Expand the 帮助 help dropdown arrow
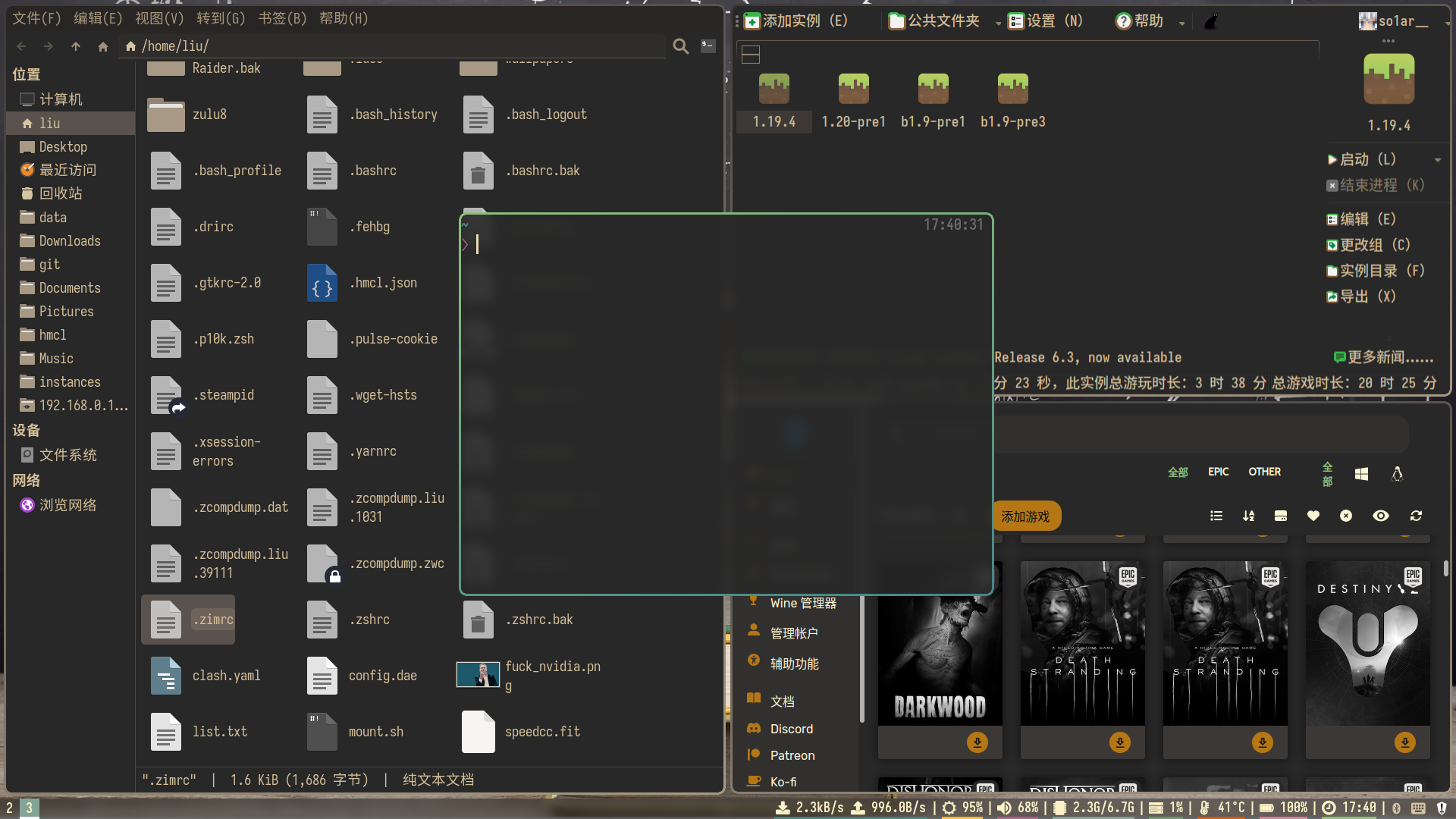 tap(1181, 24)
